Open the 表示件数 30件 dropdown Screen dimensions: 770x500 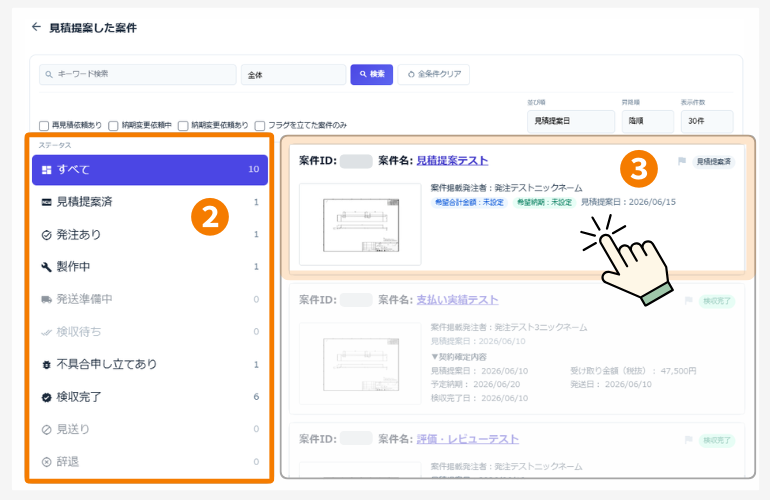[707, 121]
